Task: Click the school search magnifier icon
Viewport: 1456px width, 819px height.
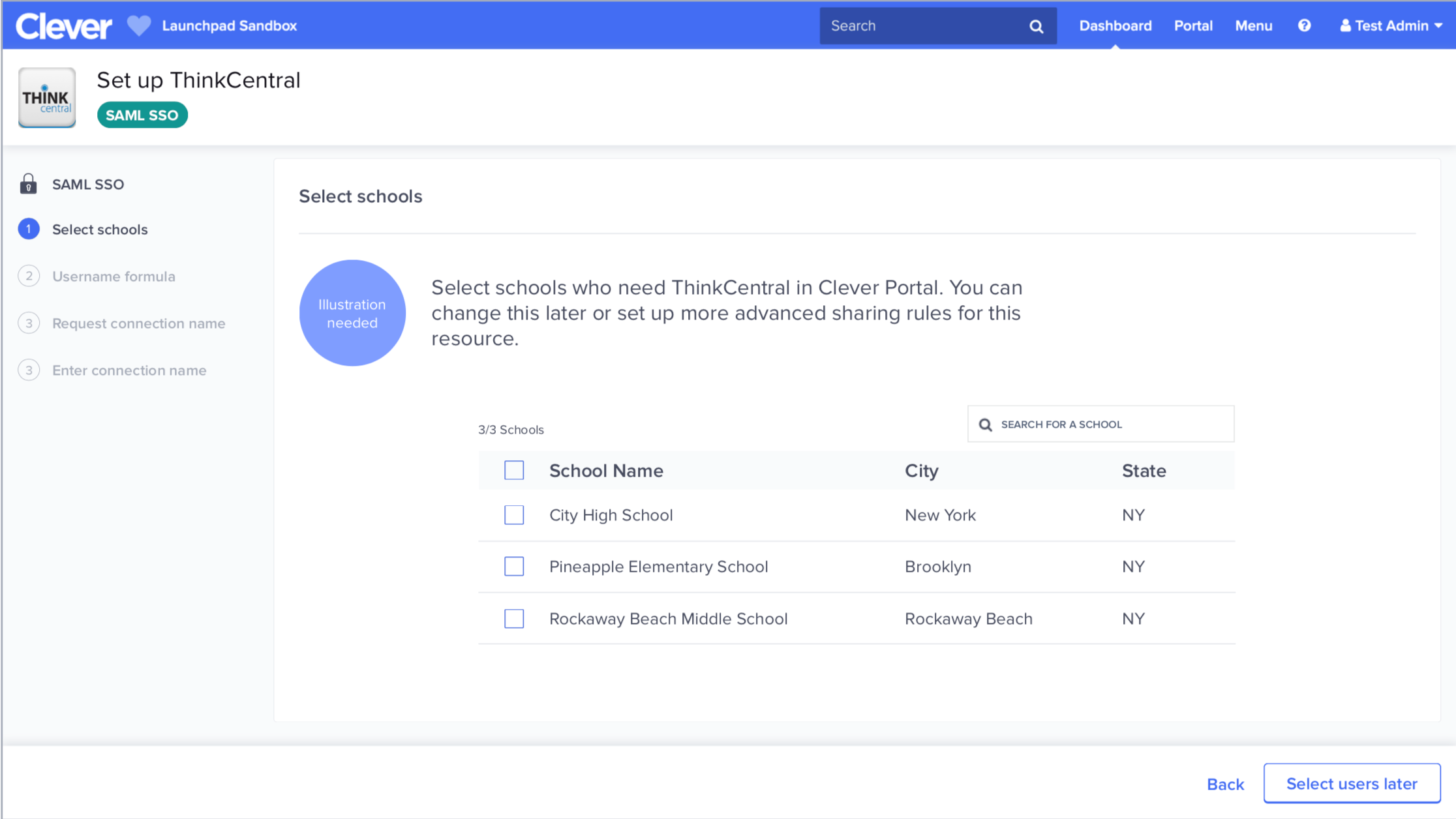Action: coord(986,424)
